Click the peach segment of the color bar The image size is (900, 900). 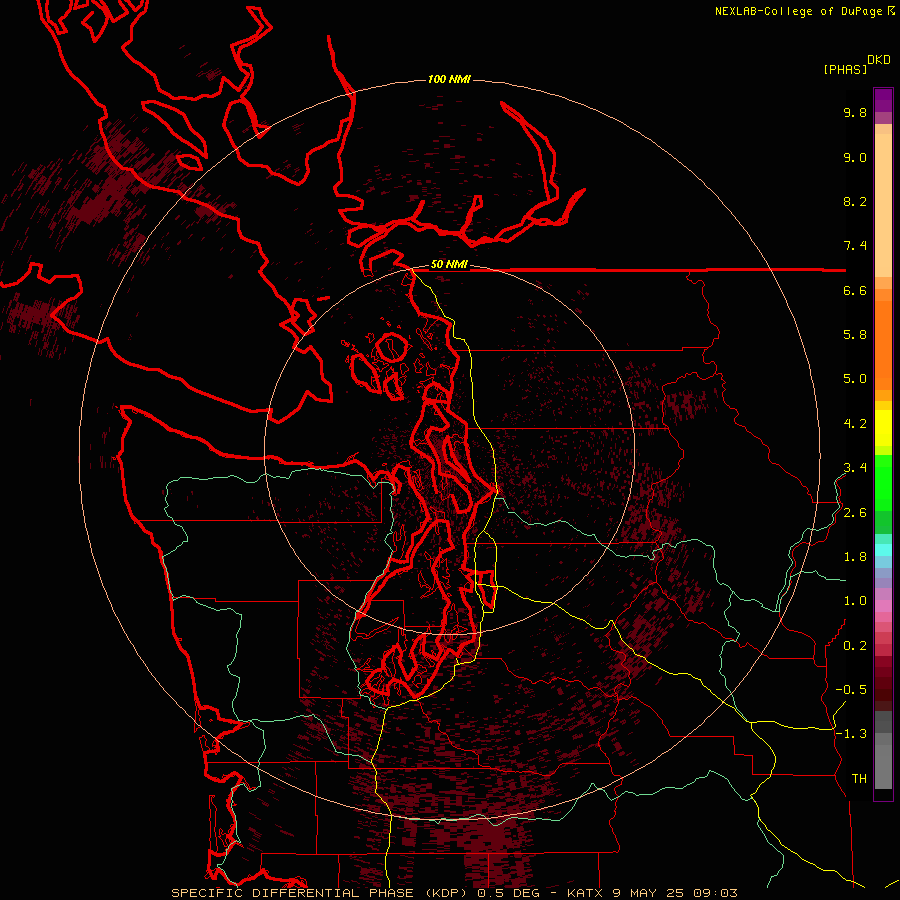(883, 204)
